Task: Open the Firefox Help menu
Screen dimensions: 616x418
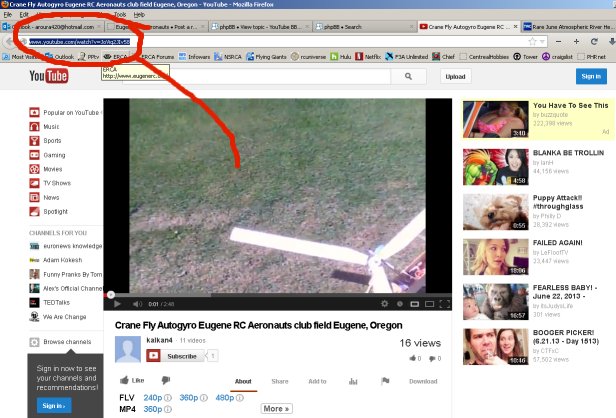Action: click(139, 15)
